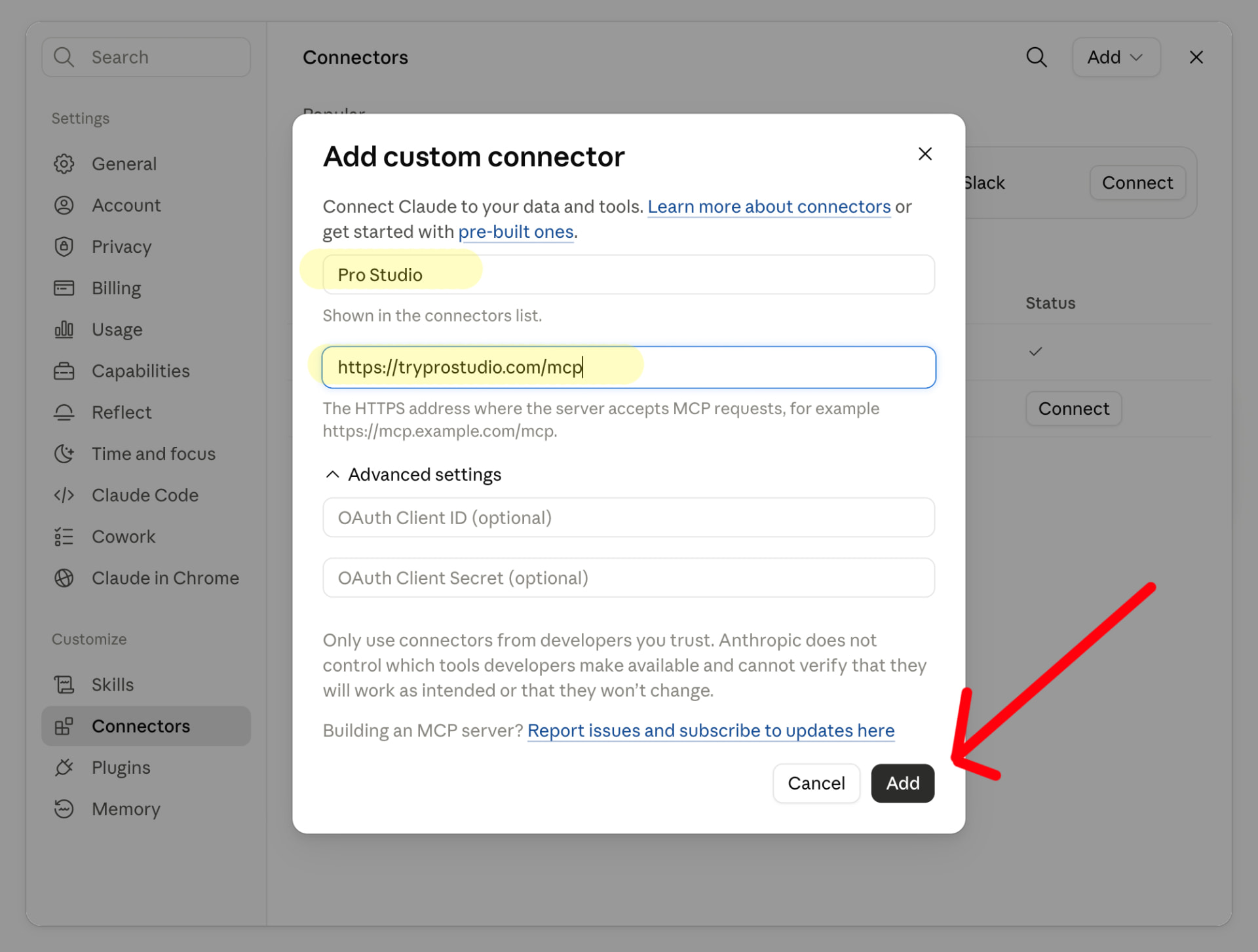The height and width of the screenshot is (952, 1258).
Task: Click Connect button in Status column
Action: (x=1073, y=409)
